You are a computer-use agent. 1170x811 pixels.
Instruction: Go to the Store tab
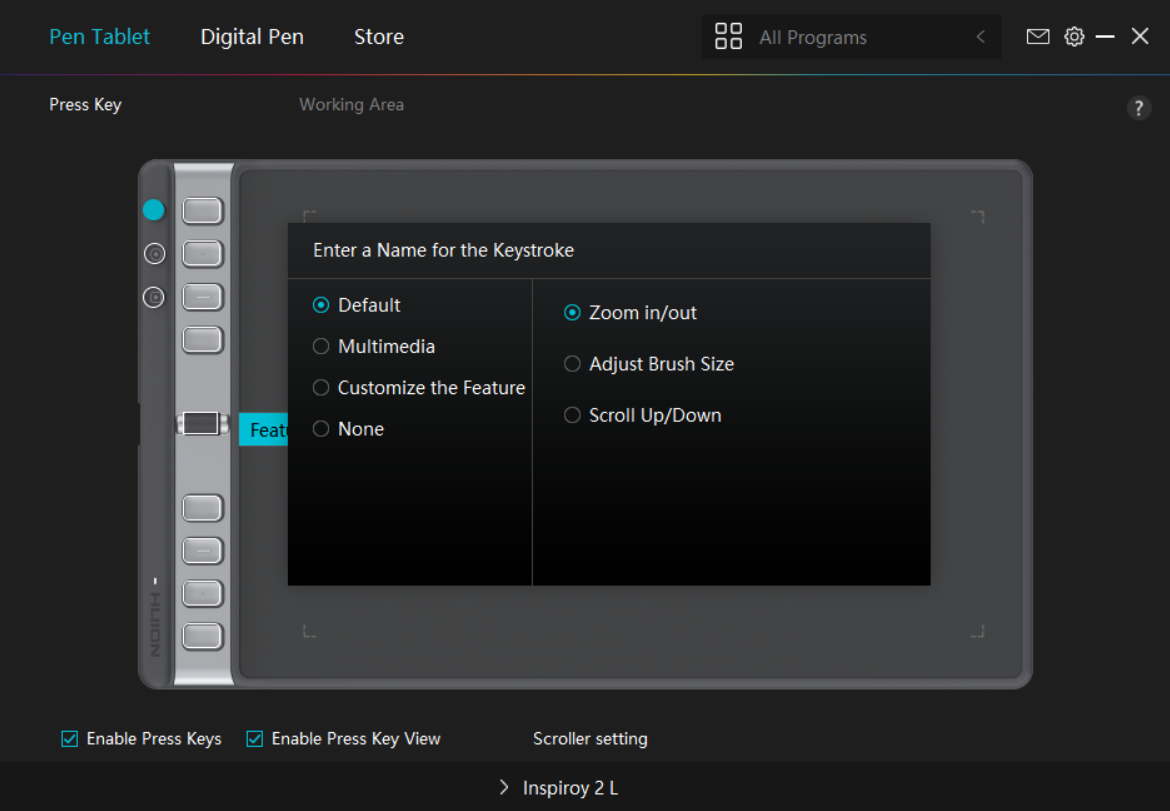(x=379, y=37)
